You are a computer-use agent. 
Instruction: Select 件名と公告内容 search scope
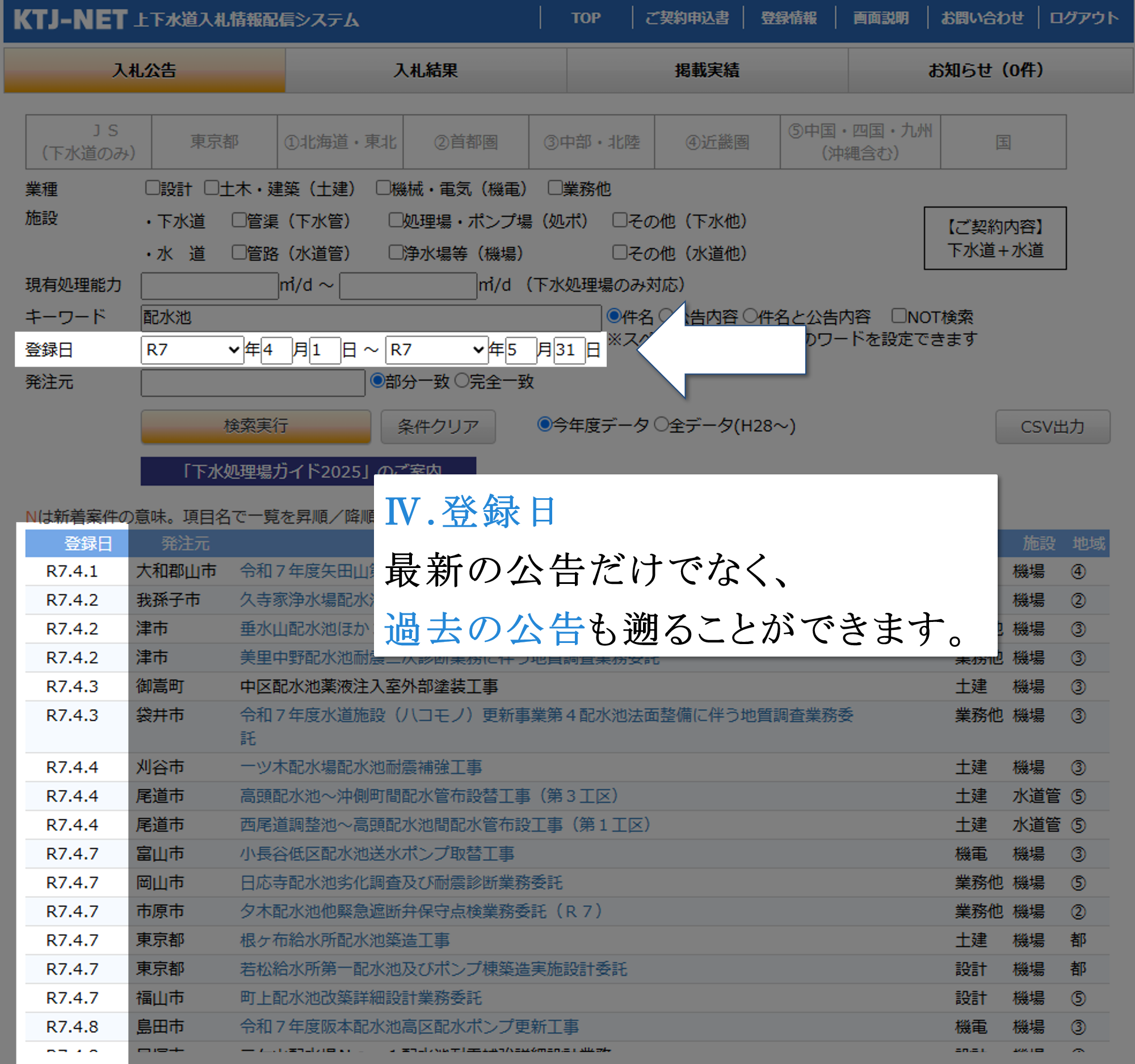click(750, 316)
